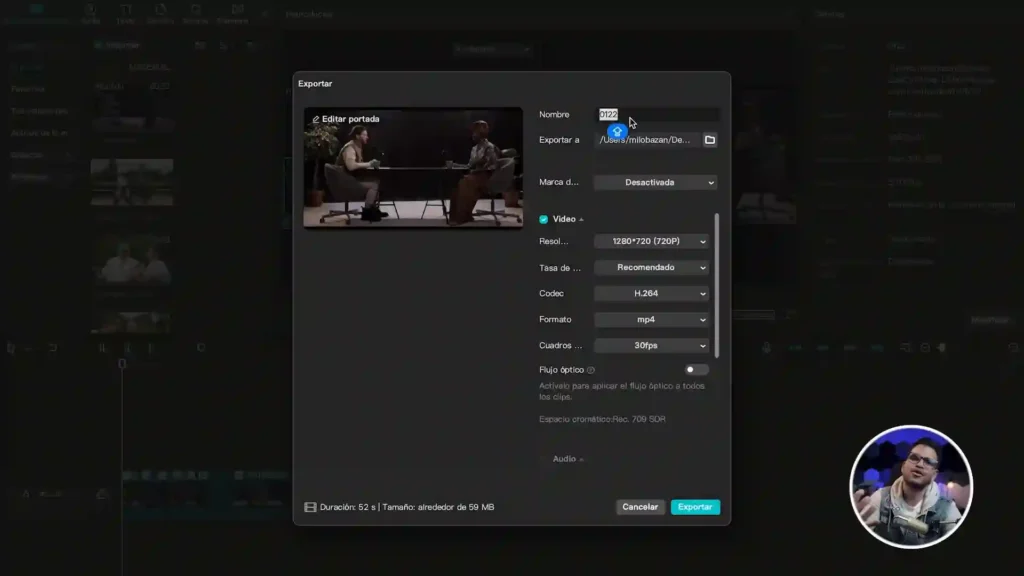
Task: Click the folder icon beside the Exportar a path
Action: point(710,140)
